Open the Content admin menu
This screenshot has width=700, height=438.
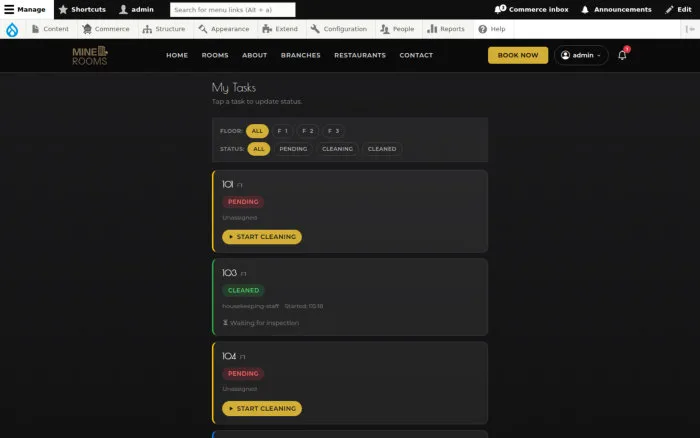(50, 29)
